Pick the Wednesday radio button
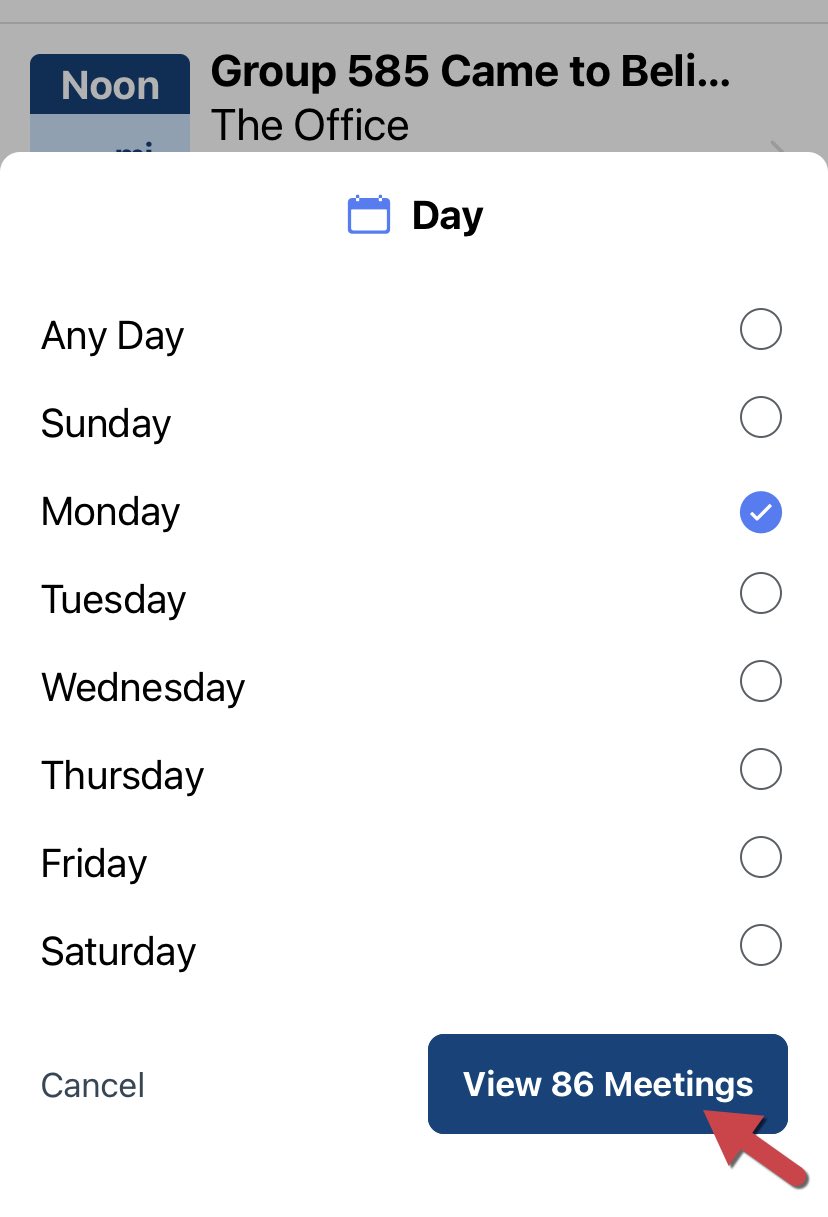828x1217 pixels. [760, 681]
